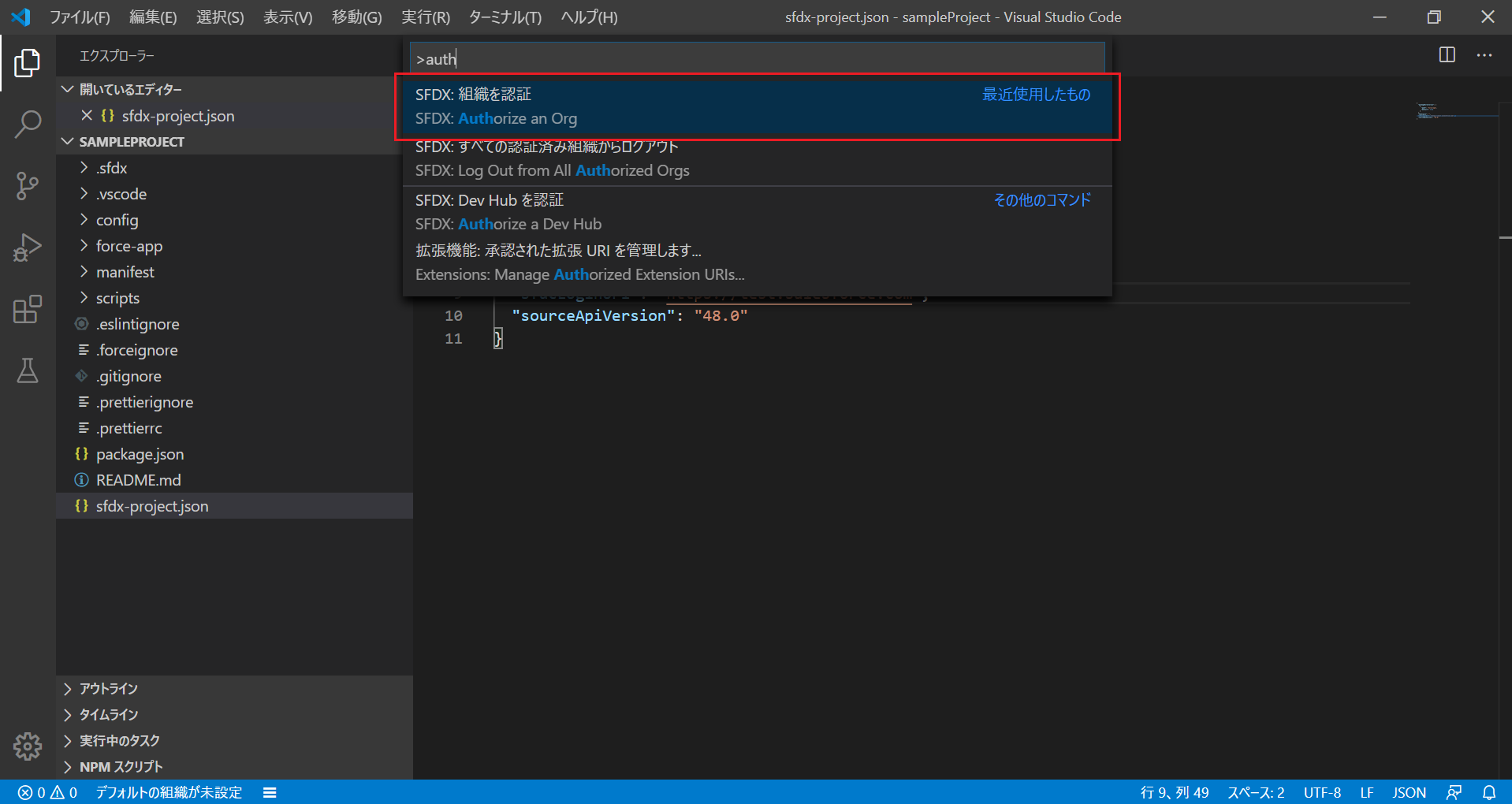Image resolution: width=1512 pixels, height=804 pixels.
Task: Click the "48.0" value in the editor
Action: (x=721, y=316)
